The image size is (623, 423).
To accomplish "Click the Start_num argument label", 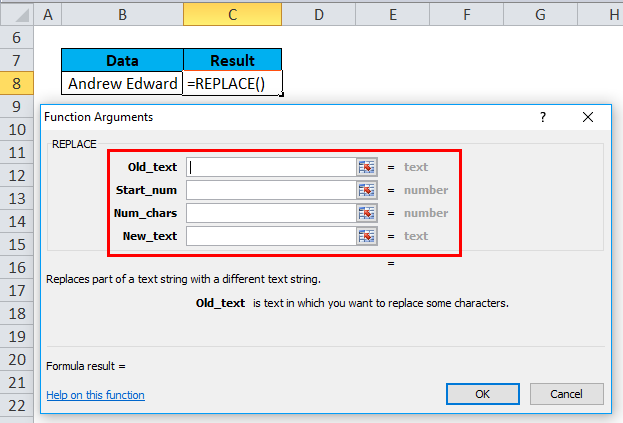I will 146,190.
